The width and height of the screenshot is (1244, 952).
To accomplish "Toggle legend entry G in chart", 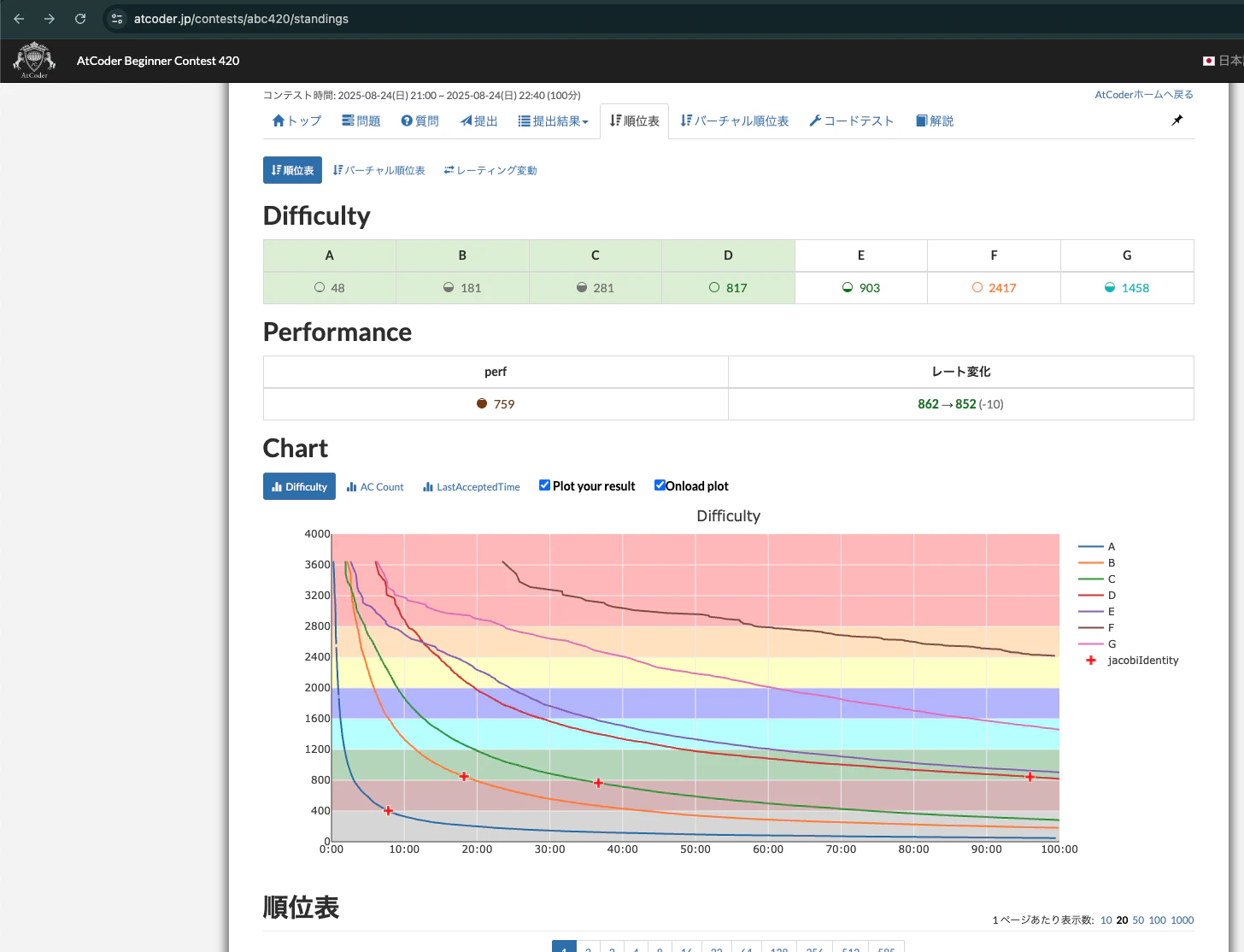I will point(1097,643).
